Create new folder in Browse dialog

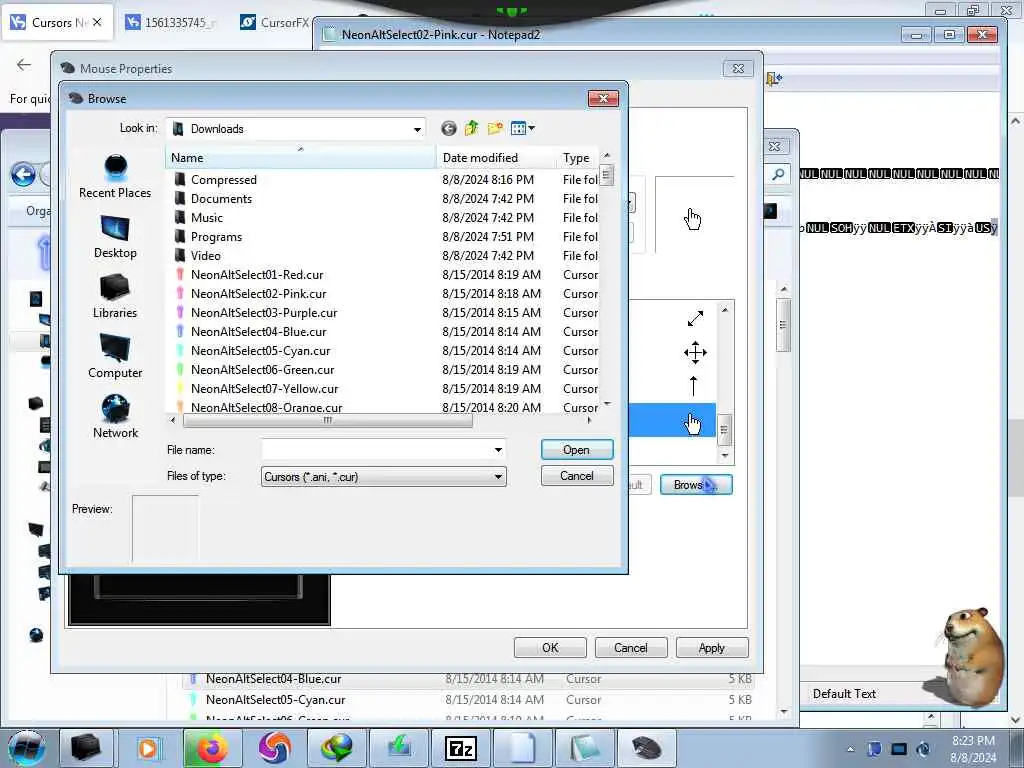(x=495, y=129)
